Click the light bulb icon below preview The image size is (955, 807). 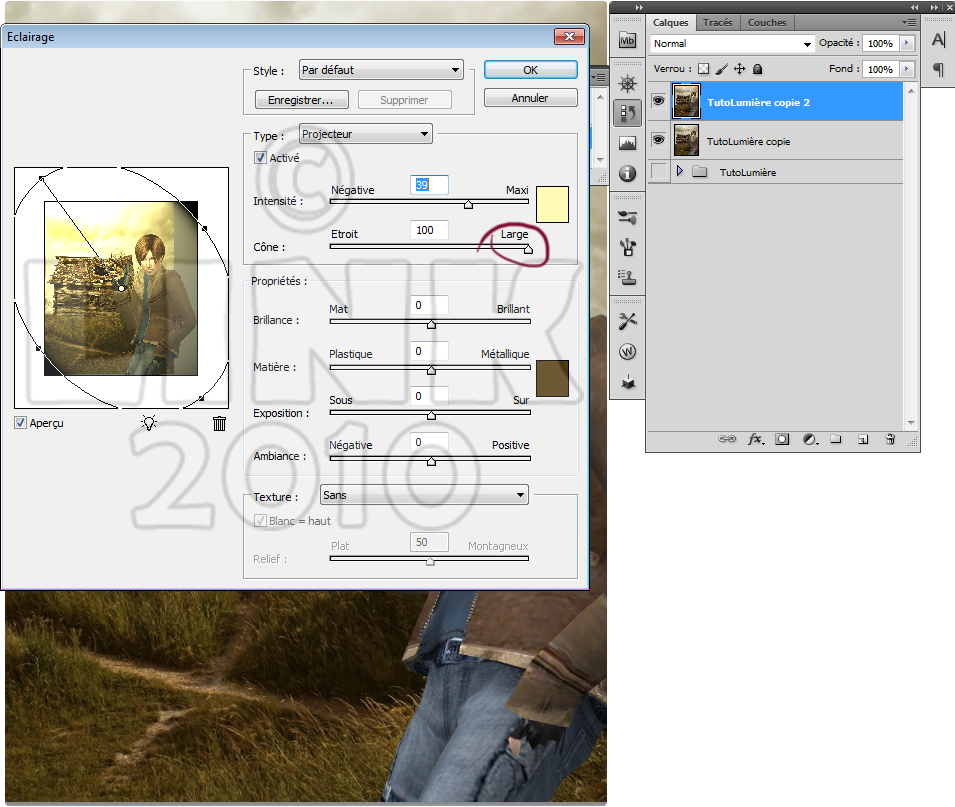(x=149, y=423)
